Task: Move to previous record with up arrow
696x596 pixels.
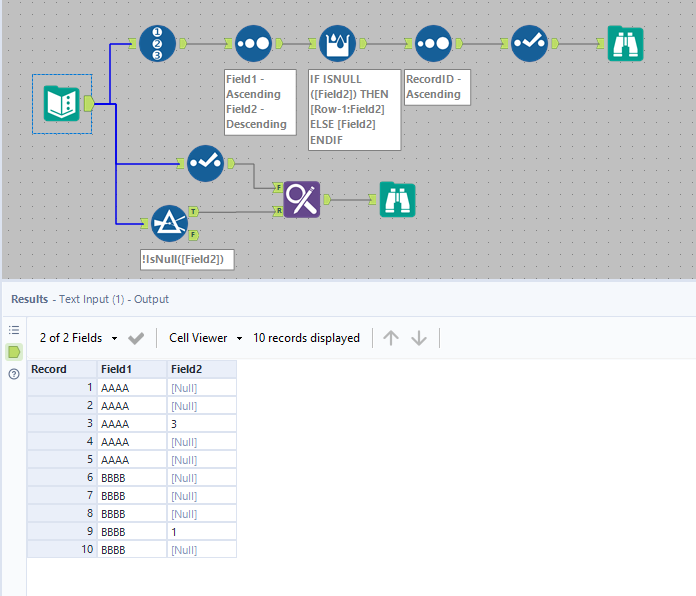Action: 391,338
